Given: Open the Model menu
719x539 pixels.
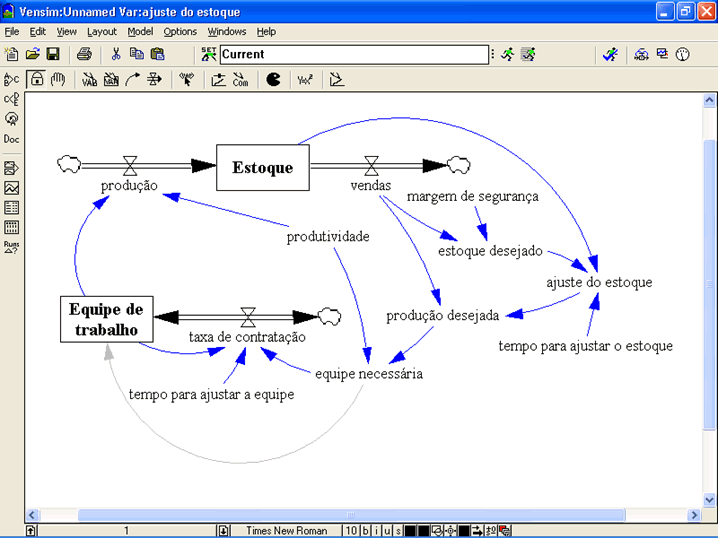Looking at the screenshot, I should [x=140, y=32].
